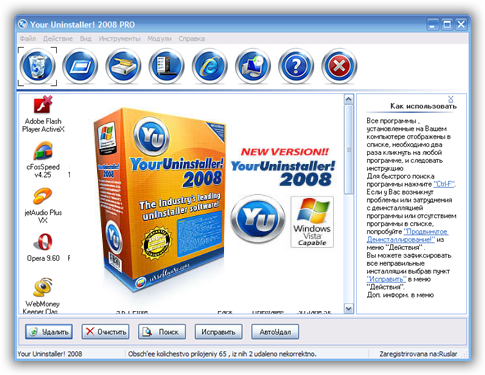
Task: Click the Internet Explorer toolbar icon
Action: 210,66
